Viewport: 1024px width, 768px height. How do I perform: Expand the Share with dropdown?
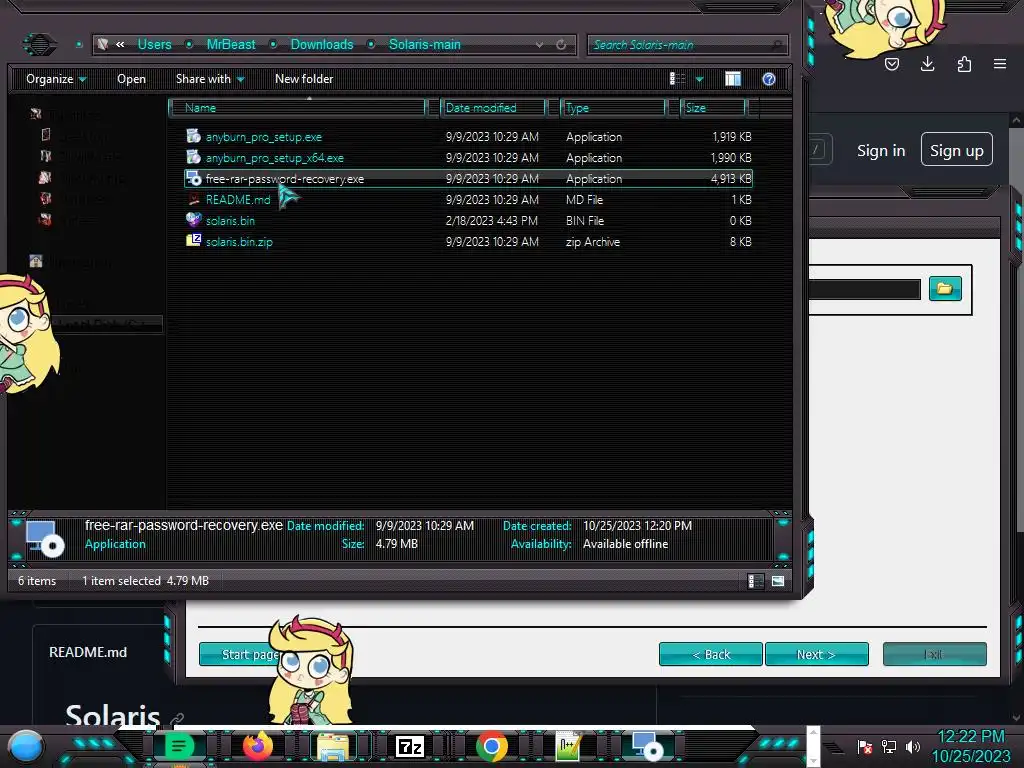210,79
